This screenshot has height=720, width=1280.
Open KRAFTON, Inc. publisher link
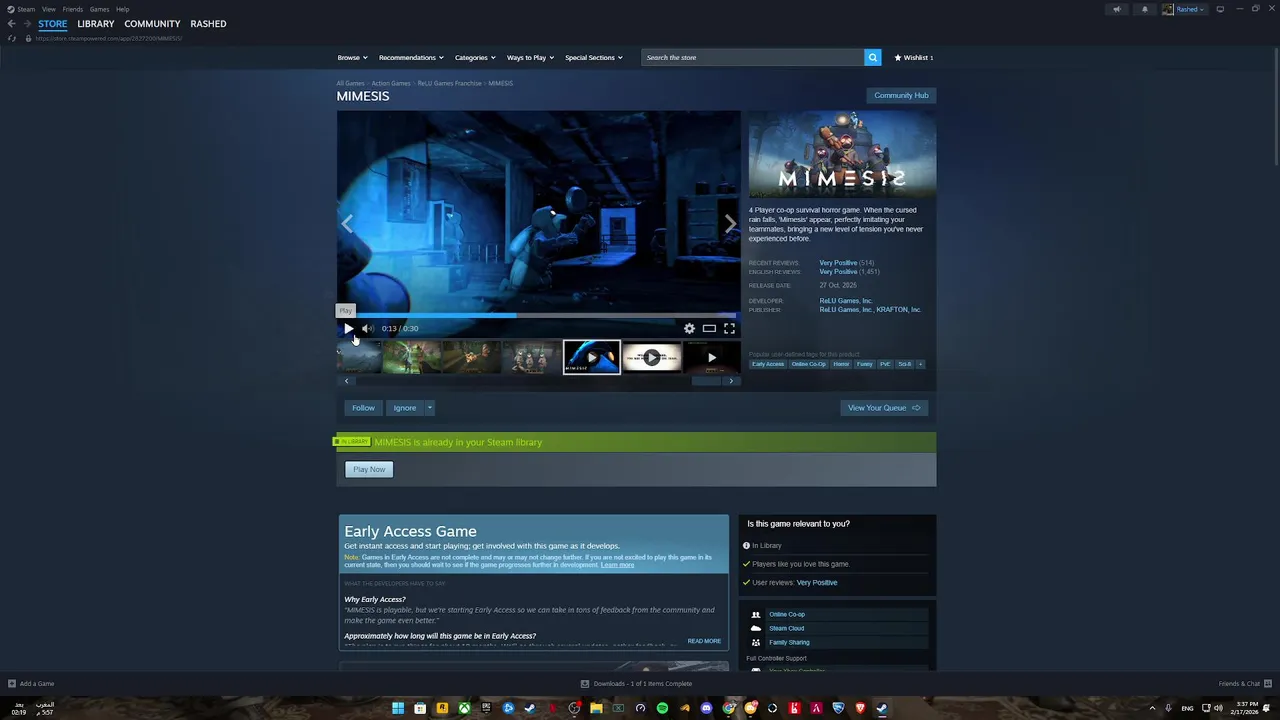pyautogui.click(x=899, y=310)
